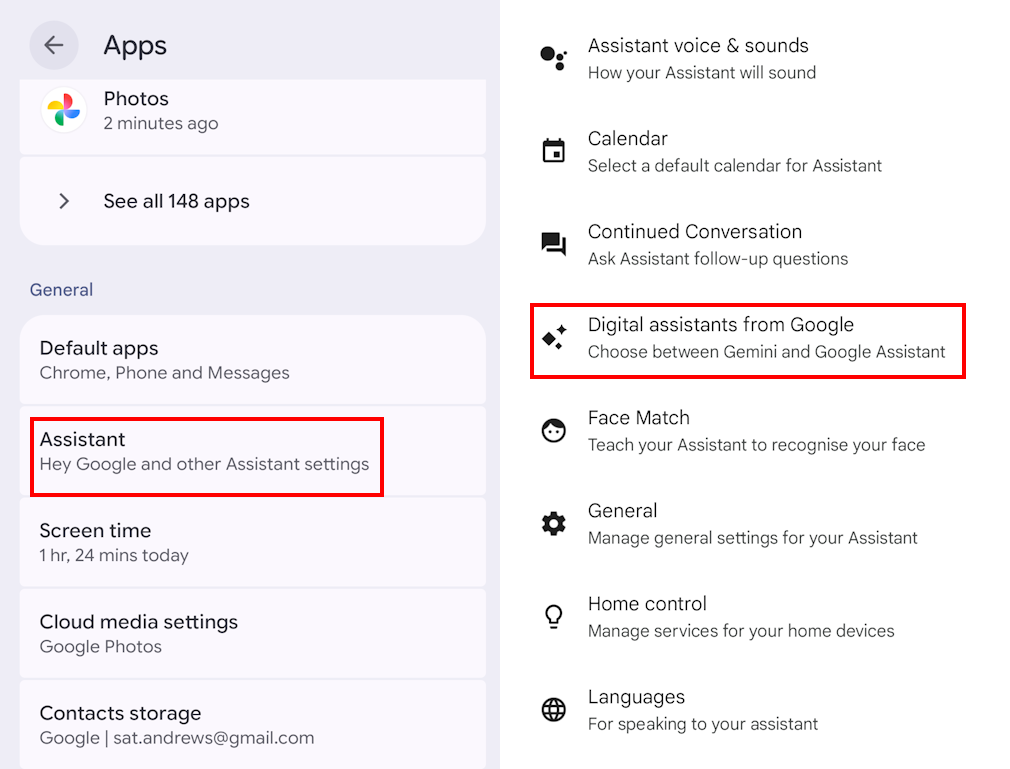Screen dimensions: 1010x769
Task: Tap the Languages globe icon
Action: click(553, 710)
